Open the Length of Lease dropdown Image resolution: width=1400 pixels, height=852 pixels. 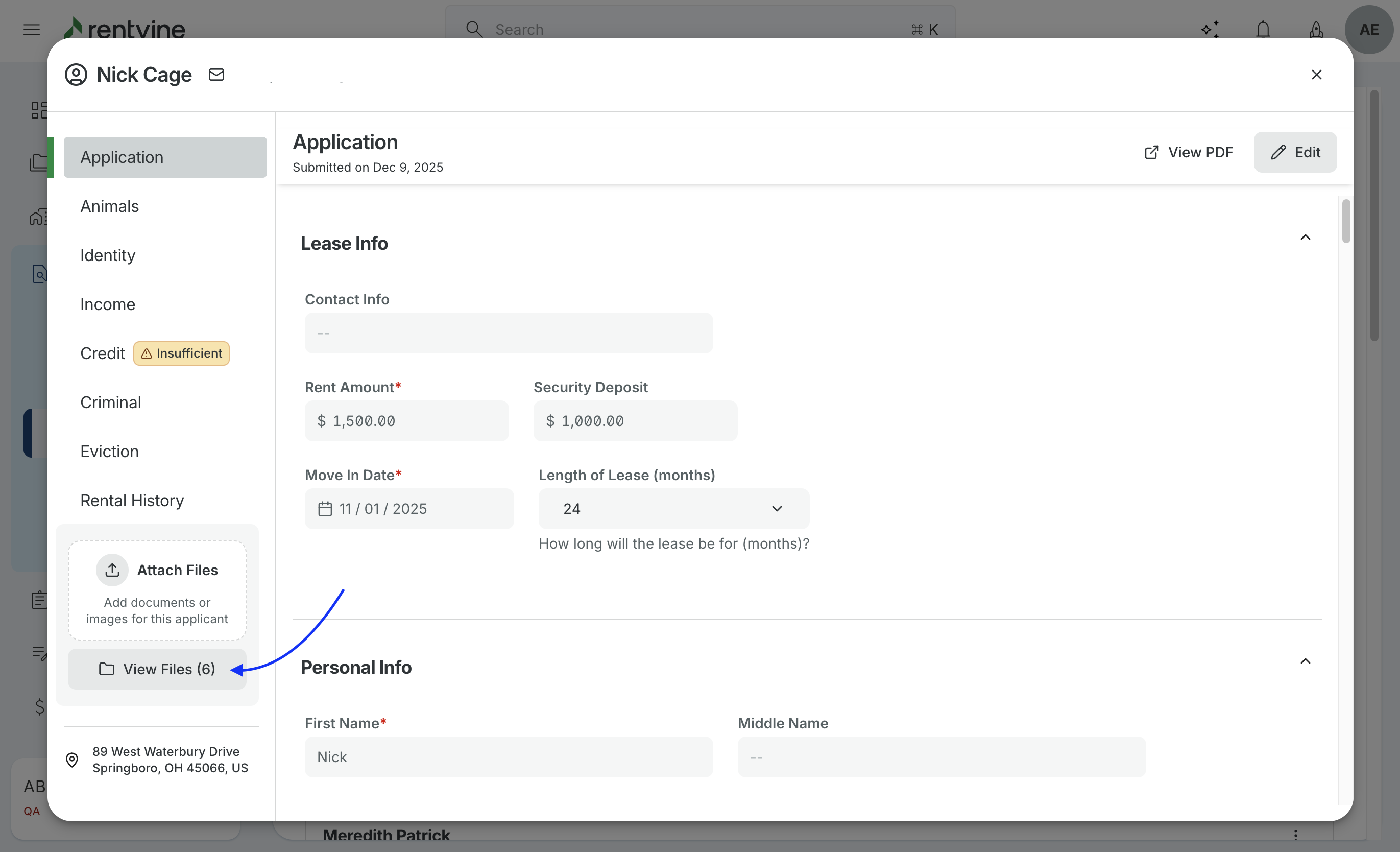point(673,509)
